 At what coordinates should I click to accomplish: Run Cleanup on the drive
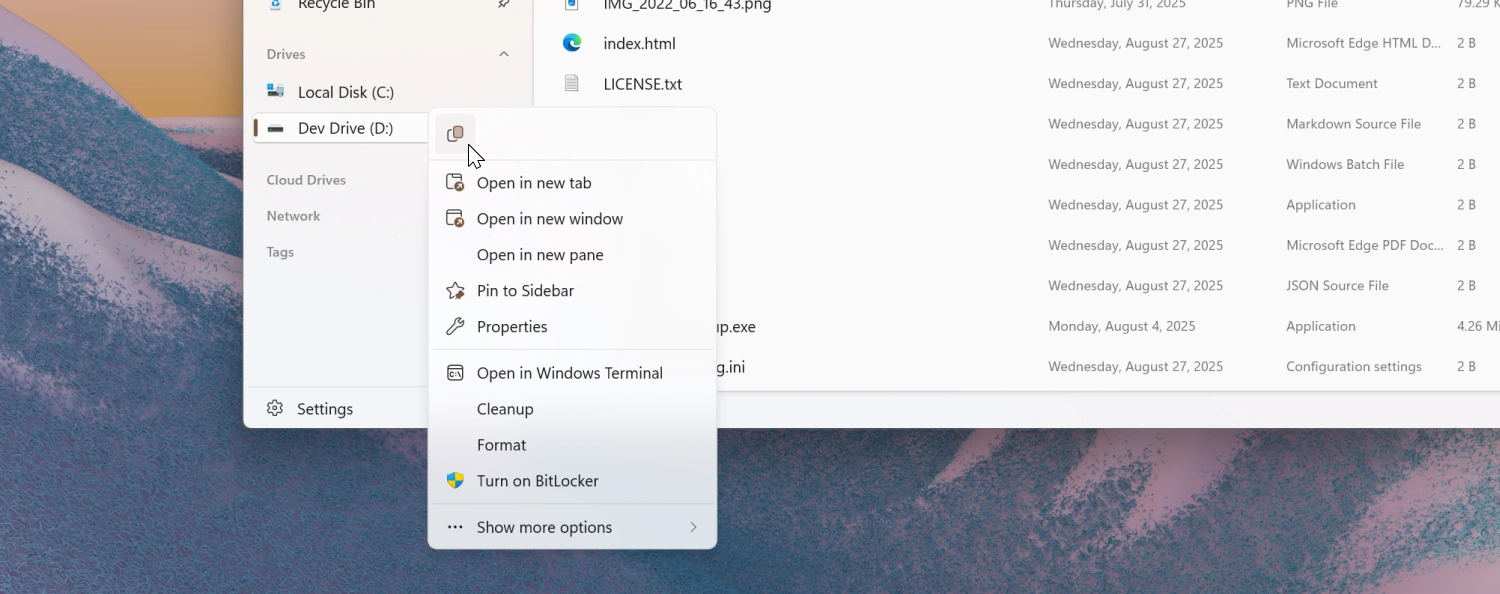point(505,408)
